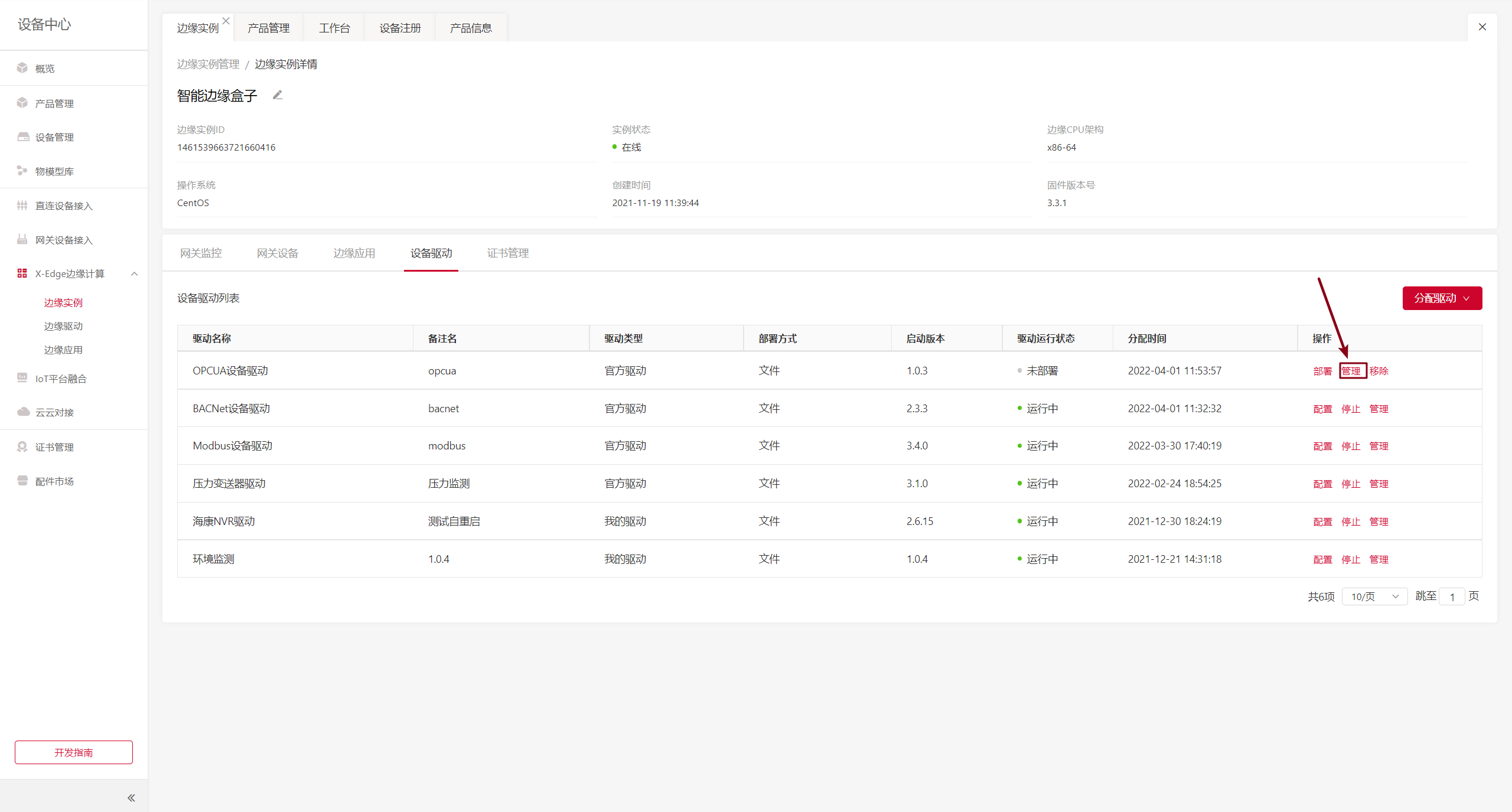Click the 概览 sidebar icon
The width and height of the screenshot is (1512, 812).
tap(22, 68)
